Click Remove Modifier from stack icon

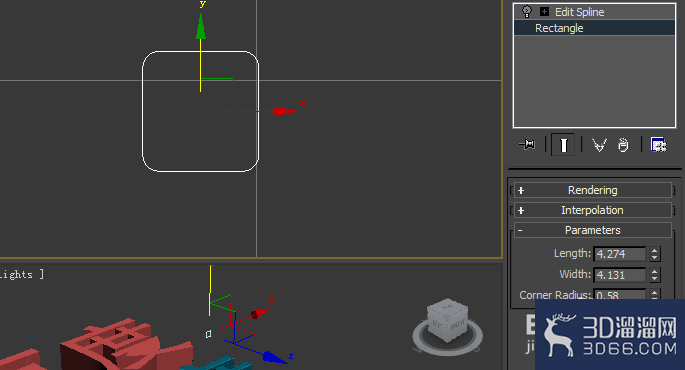(x=623, y=145)
